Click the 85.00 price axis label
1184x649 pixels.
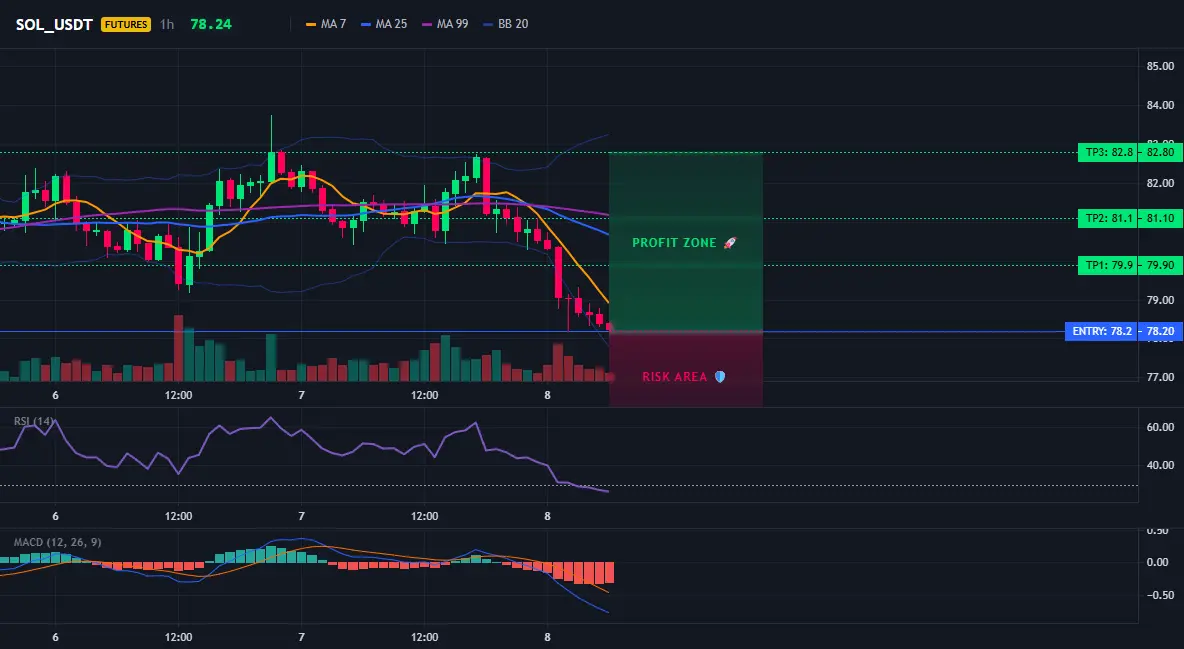tap(1161, 66)
